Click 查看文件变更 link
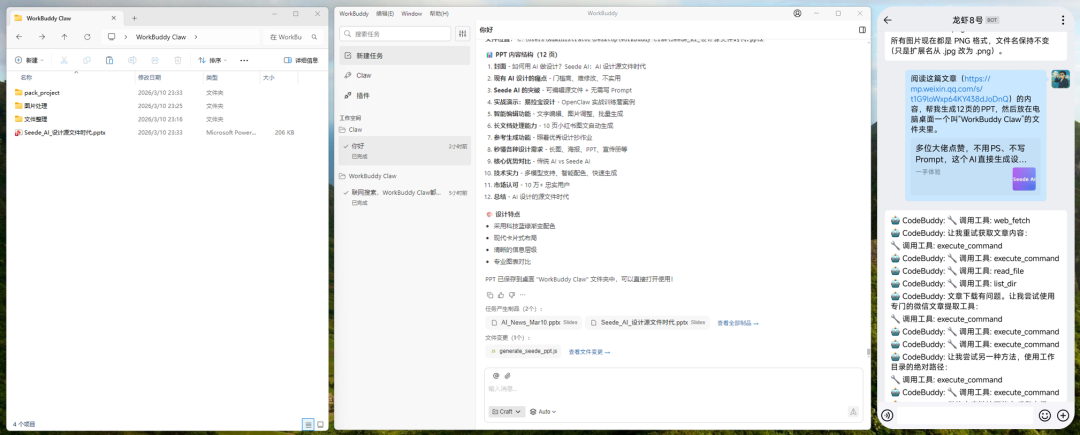 [x=590, y=352]
